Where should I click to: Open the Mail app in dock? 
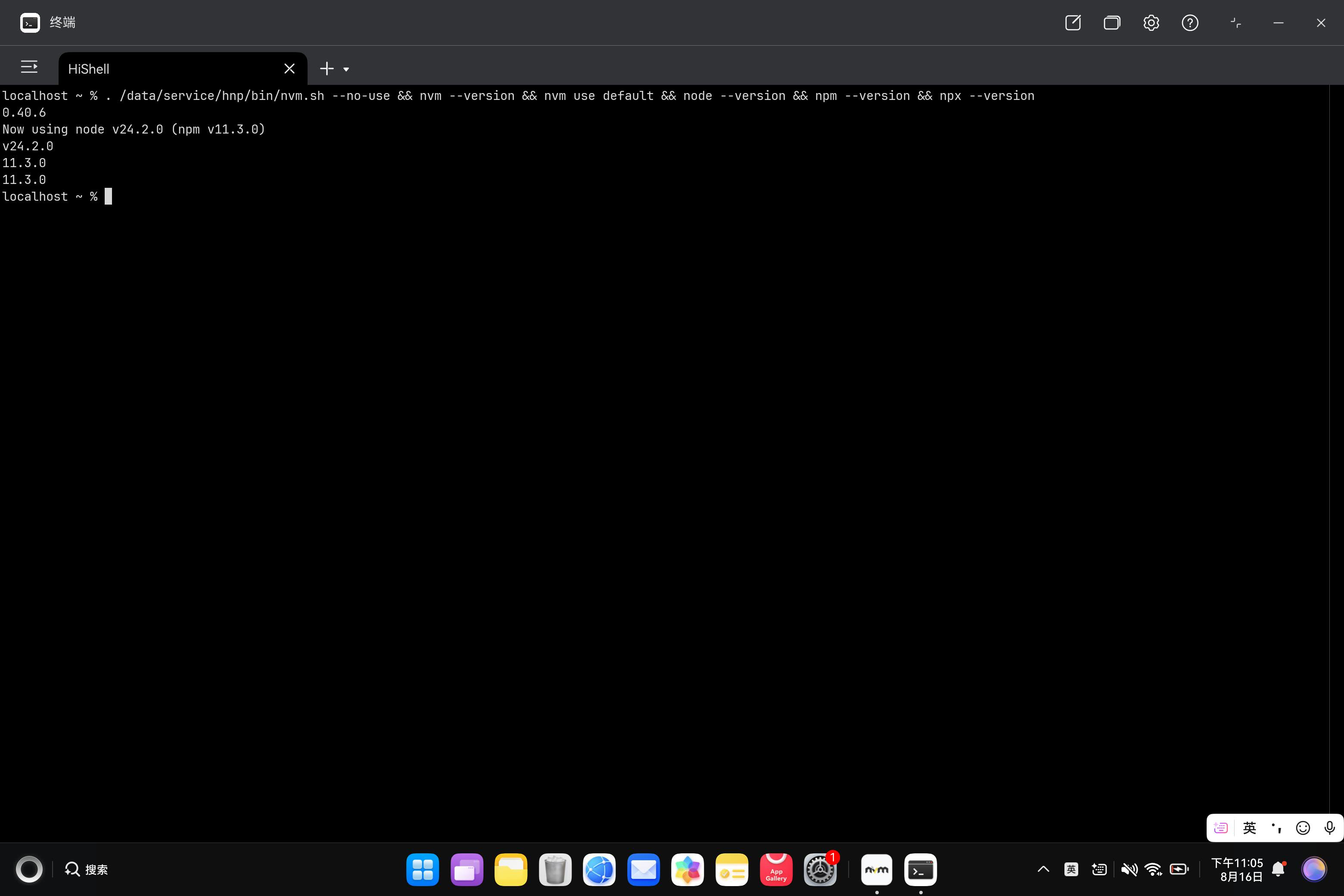(x=643, y=870)
